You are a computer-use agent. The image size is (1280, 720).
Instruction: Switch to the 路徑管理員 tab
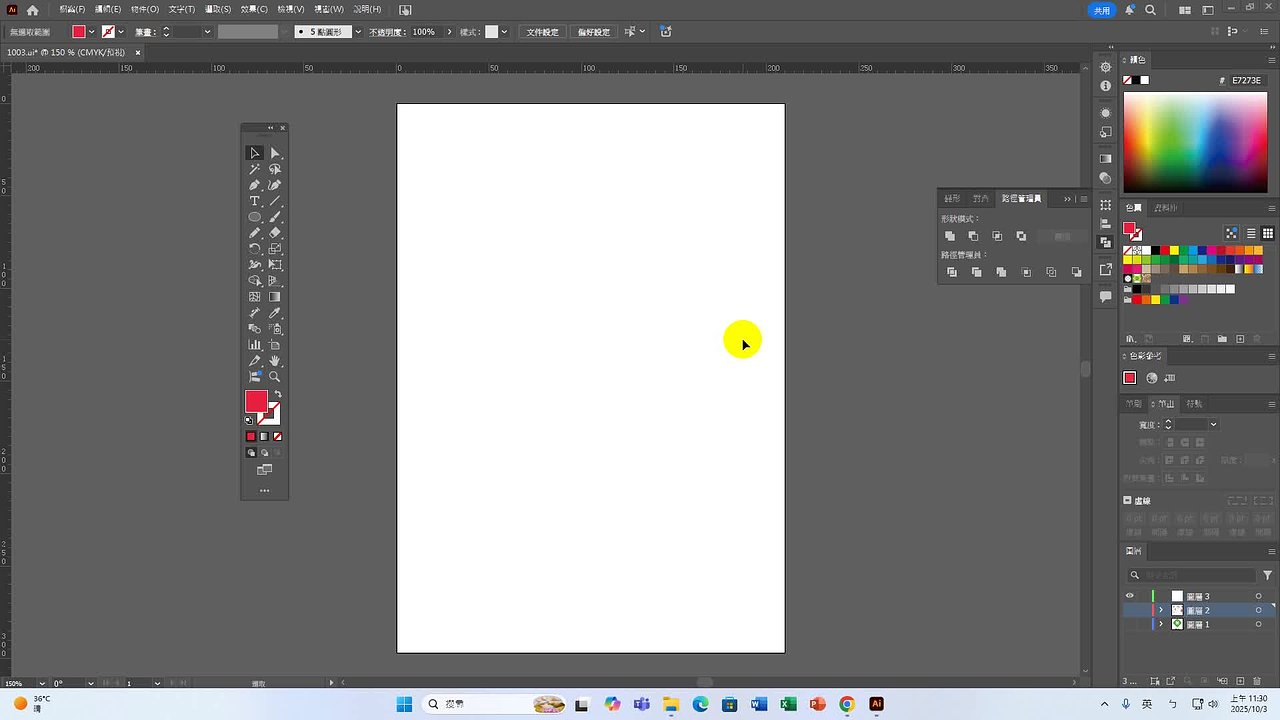[1021, 199]
